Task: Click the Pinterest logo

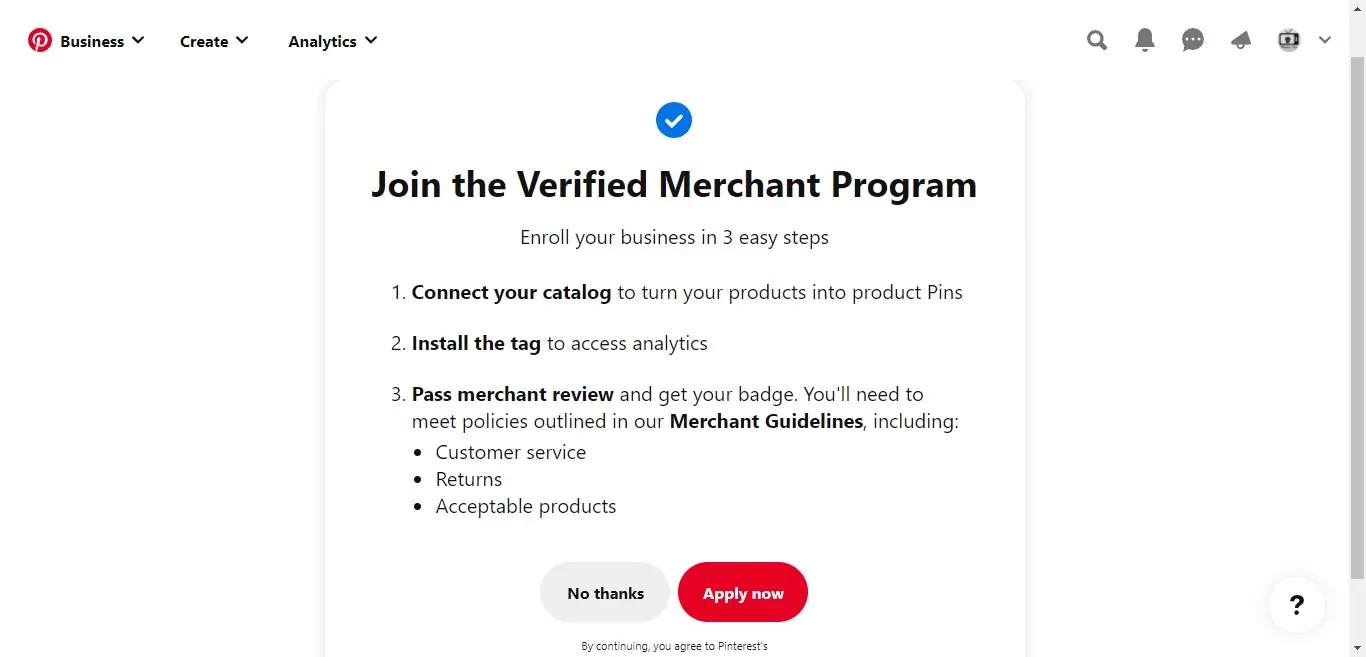Action: click(40, 41)
